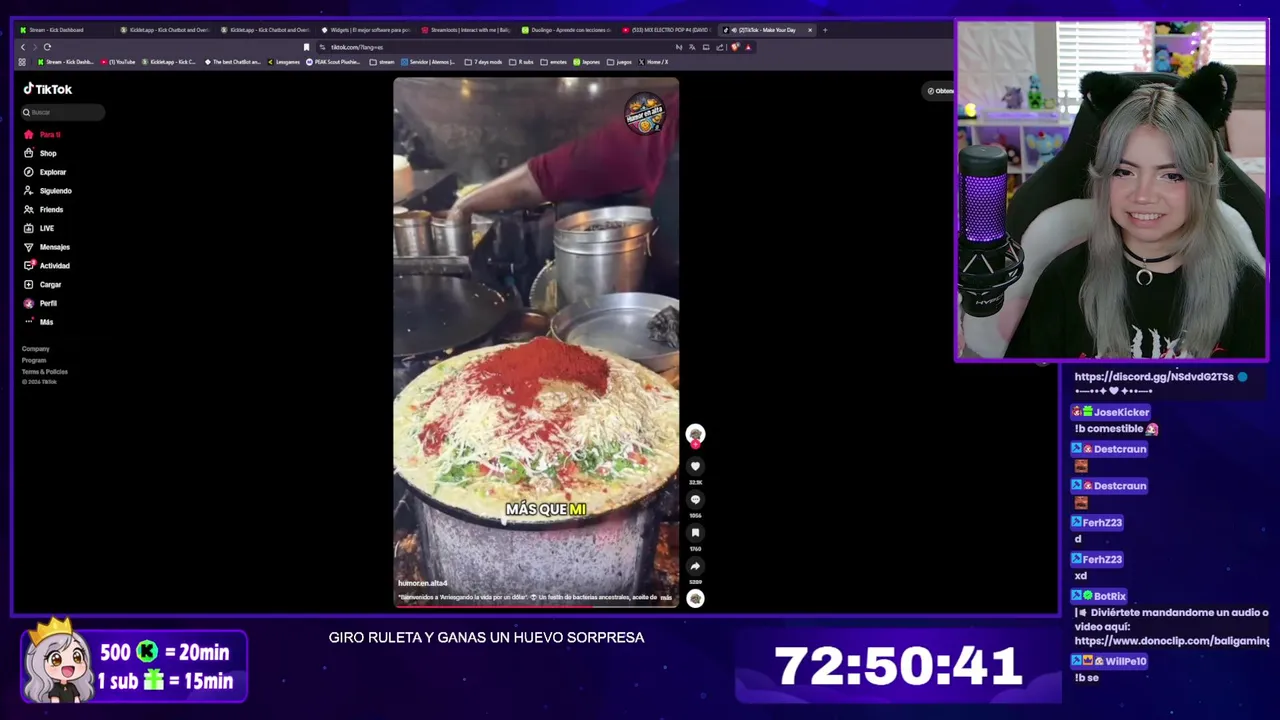Open the stream bookmarks folder
Image resolution: width=1280 pixels, height=720 pixels.
point(382,62)
